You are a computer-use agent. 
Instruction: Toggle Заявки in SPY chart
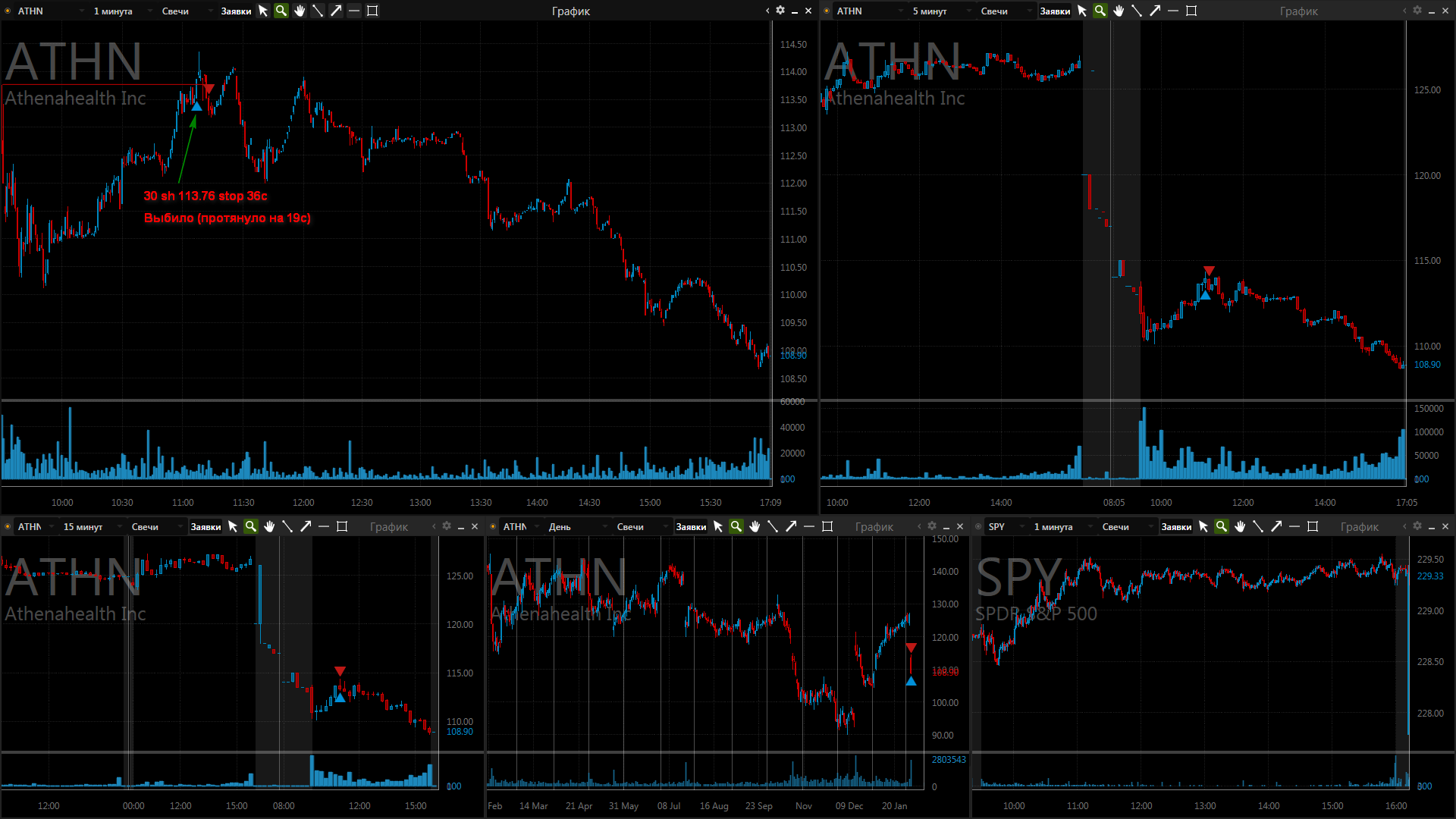[x=1176, y=527]
